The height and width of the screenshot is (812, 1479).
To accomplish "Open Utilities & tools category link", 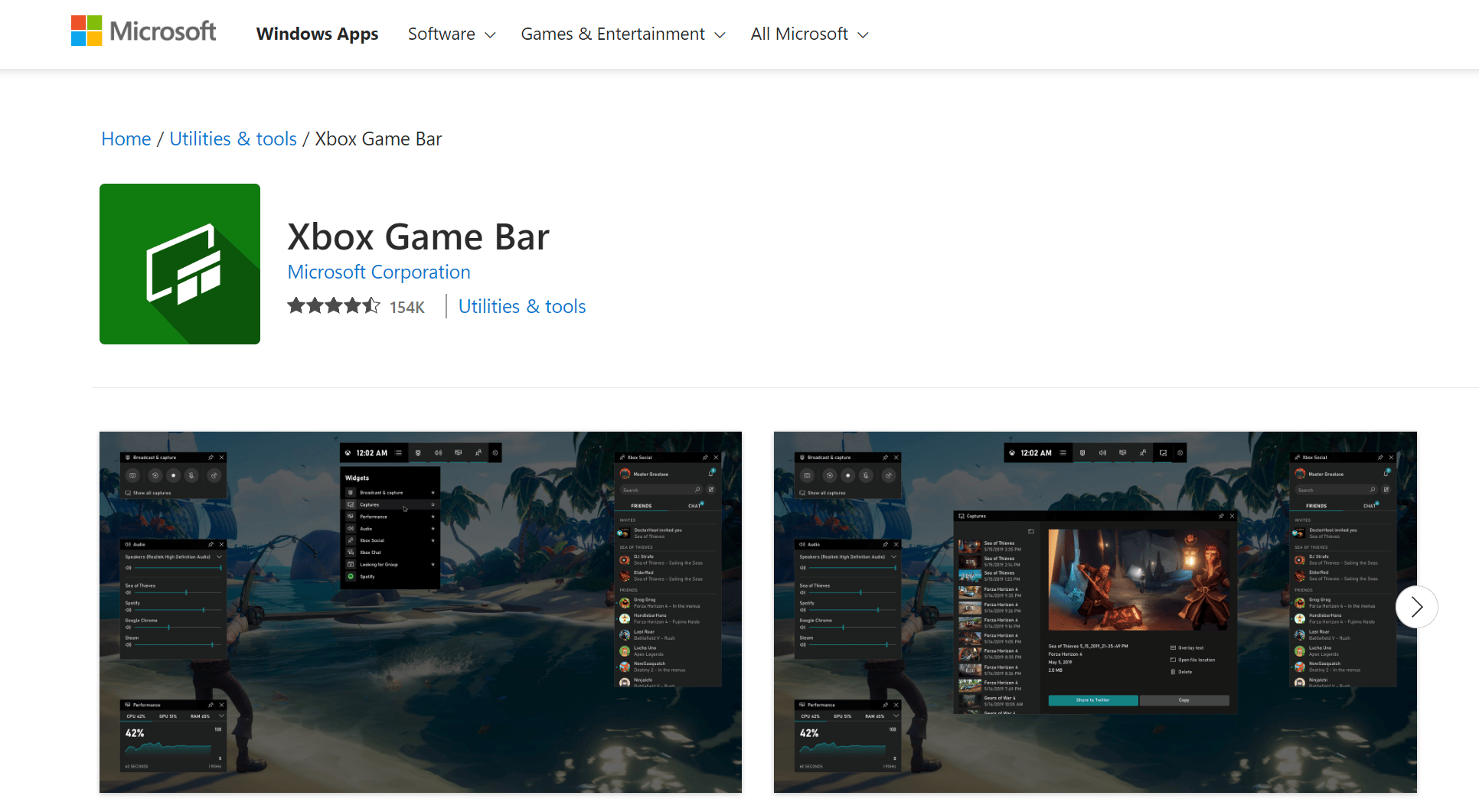I will [x=522, y=306].
